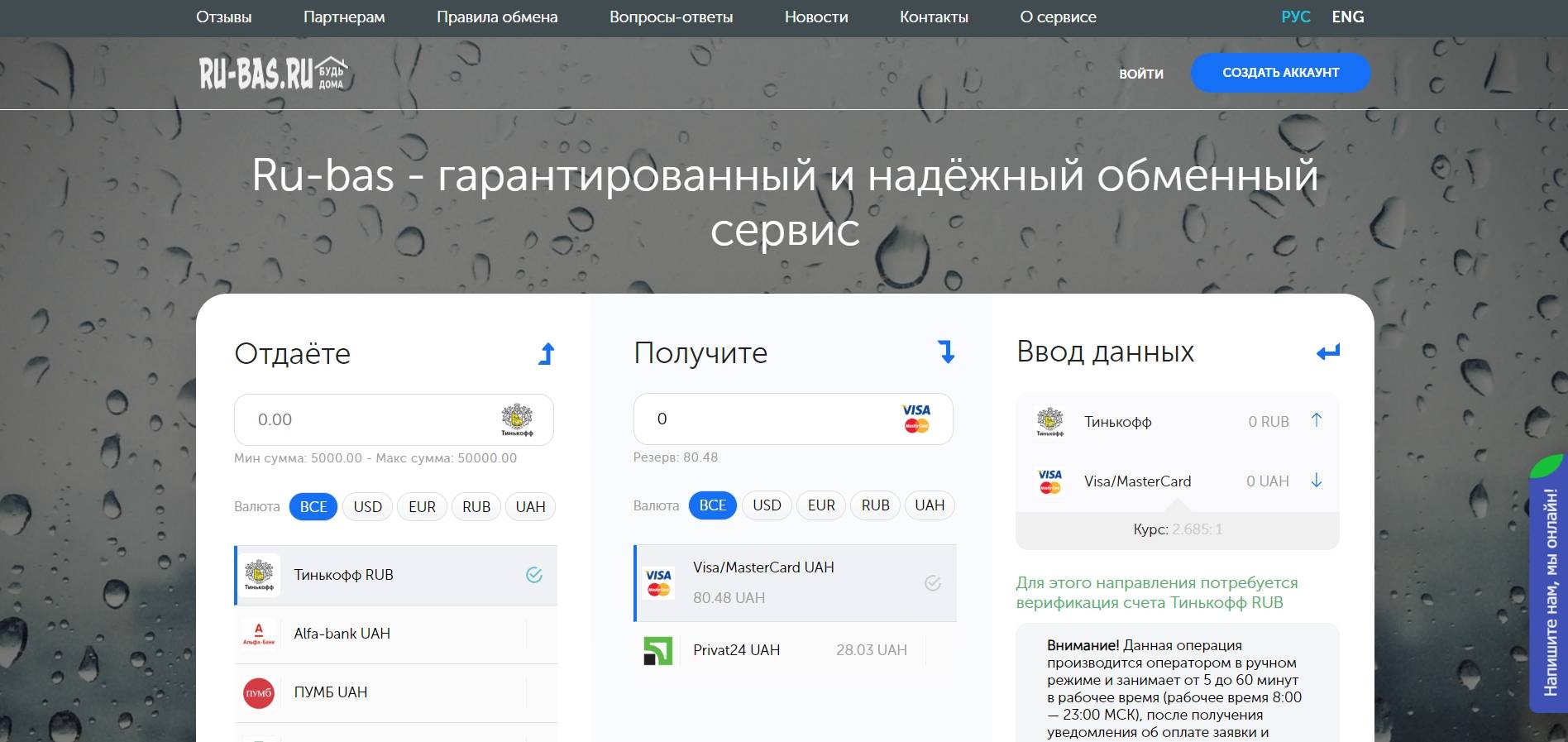This screenshot has width=1568, height=742.
Task: Click the verification notice about Тинькофф RUB
Action: (x=1157, y=592)
